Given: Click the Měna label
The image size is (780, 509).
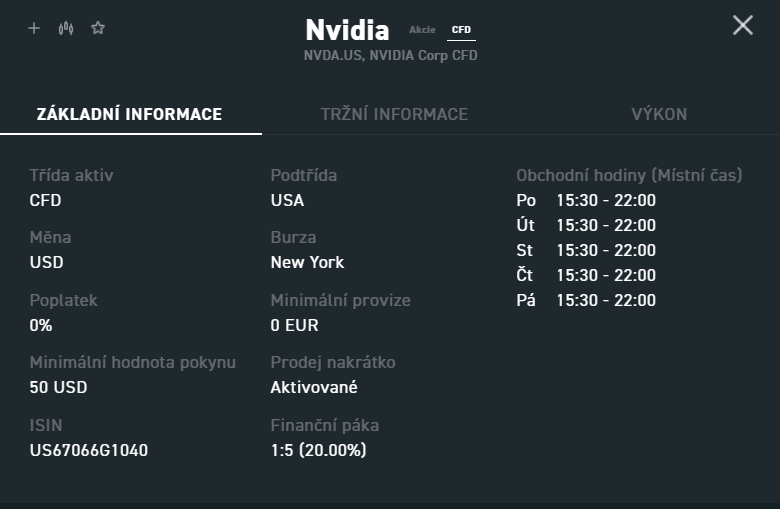Looking at the screenshot, I should pyautogui.click(x=50, y=237).
